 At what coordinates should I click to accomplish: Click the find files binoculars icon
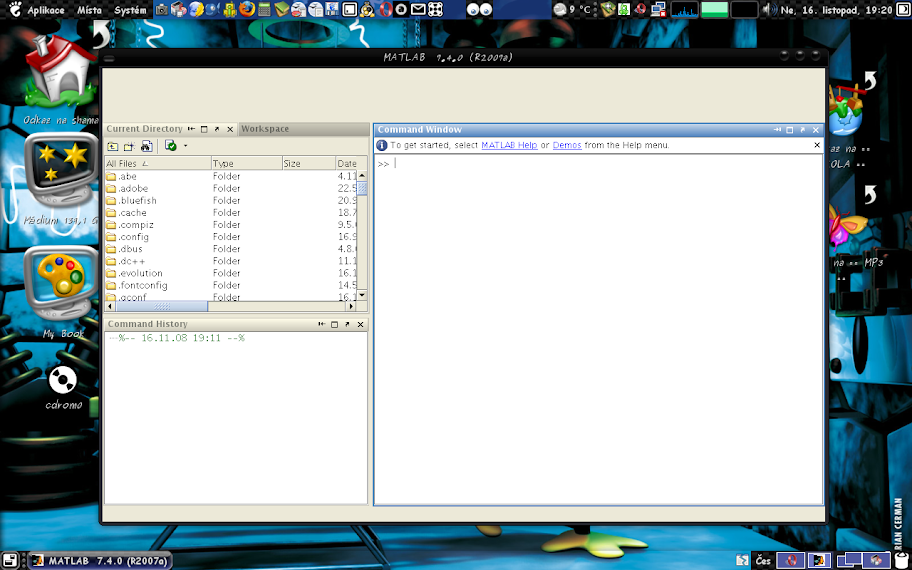click(x=146, y=146)
